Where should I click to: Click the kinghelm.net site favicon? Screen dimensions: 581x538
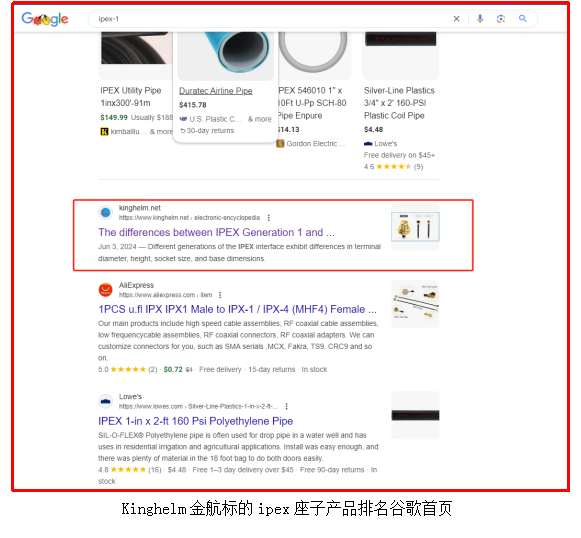[x=106, y=212]
